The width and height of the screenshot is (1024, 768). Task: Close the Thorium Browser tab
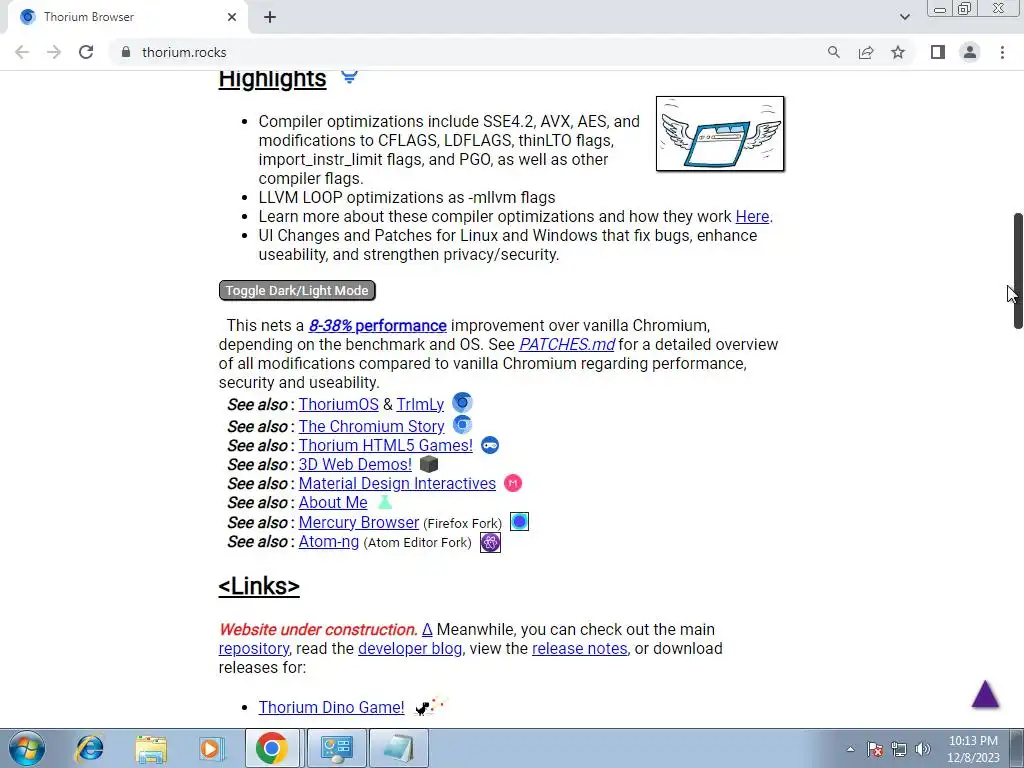232,17
